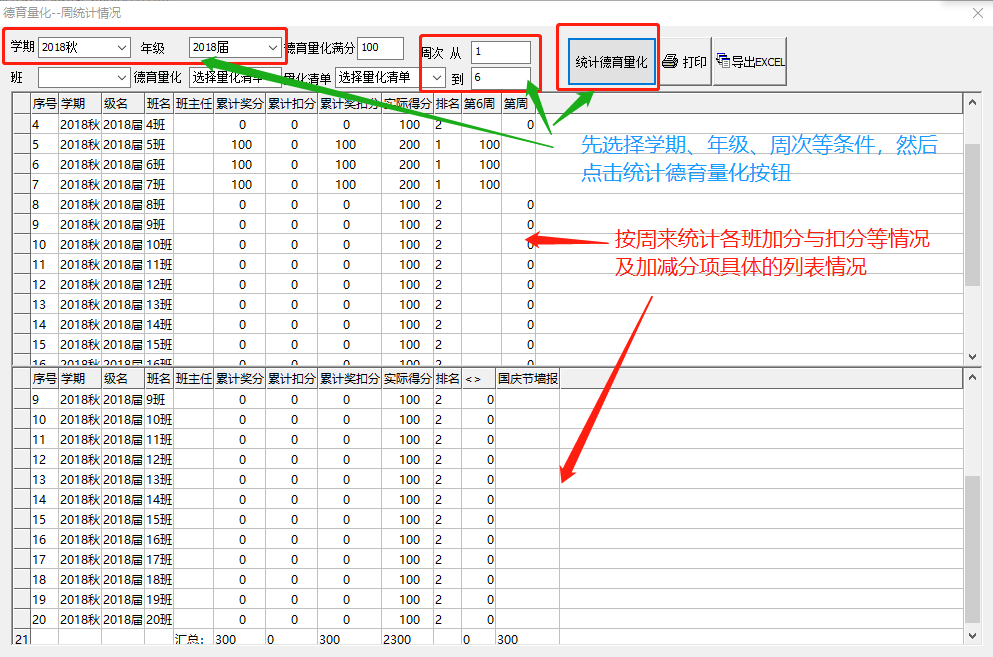993x657 pixels.
Task: Click the 到 input showing 6
Action: [503, 77]
